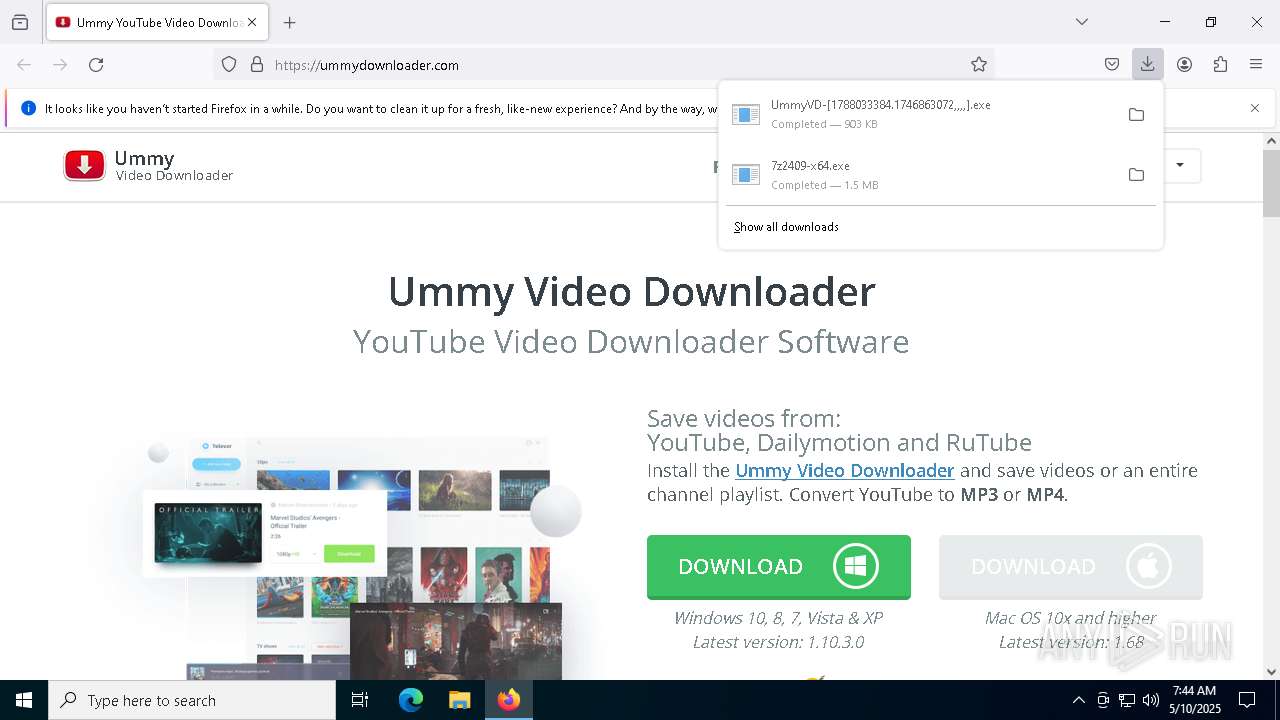Image resolution: width=1280 pixels, height=720 pixels.
Task: Click green Windows DOWNLOAD button
Action: coord(779,567)
